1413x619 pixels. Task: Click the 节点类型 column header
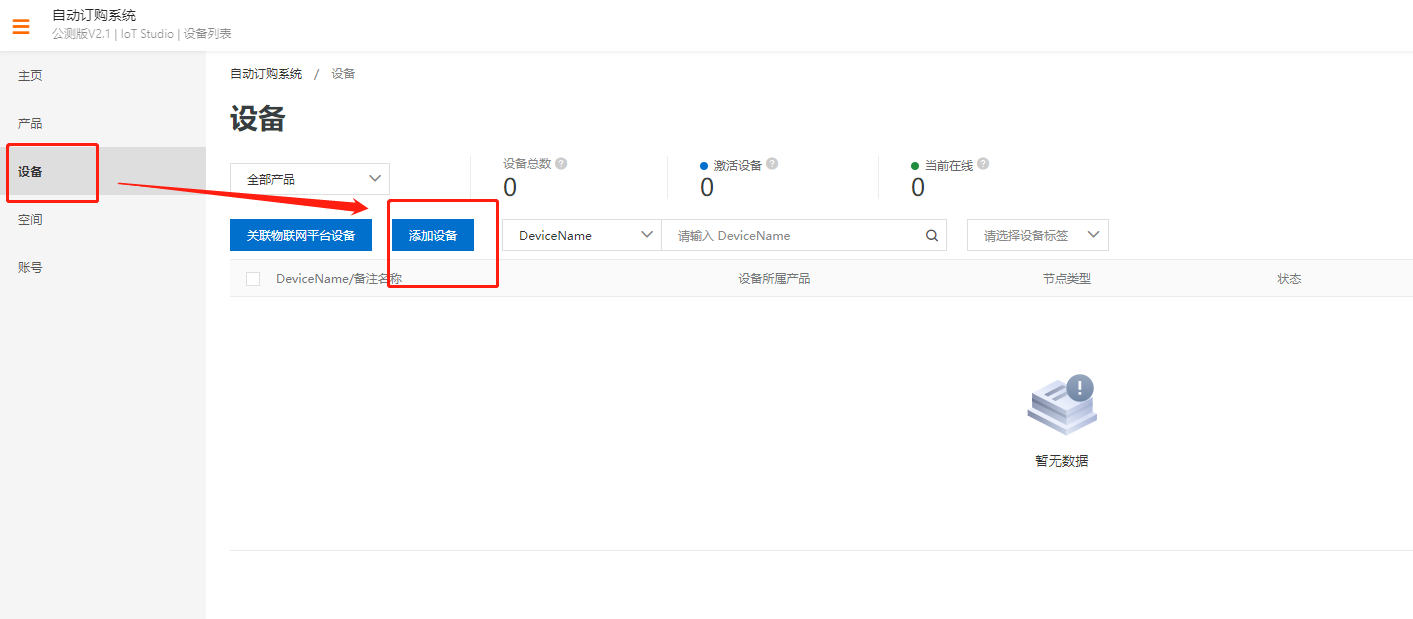click(x=1067, y=279)
